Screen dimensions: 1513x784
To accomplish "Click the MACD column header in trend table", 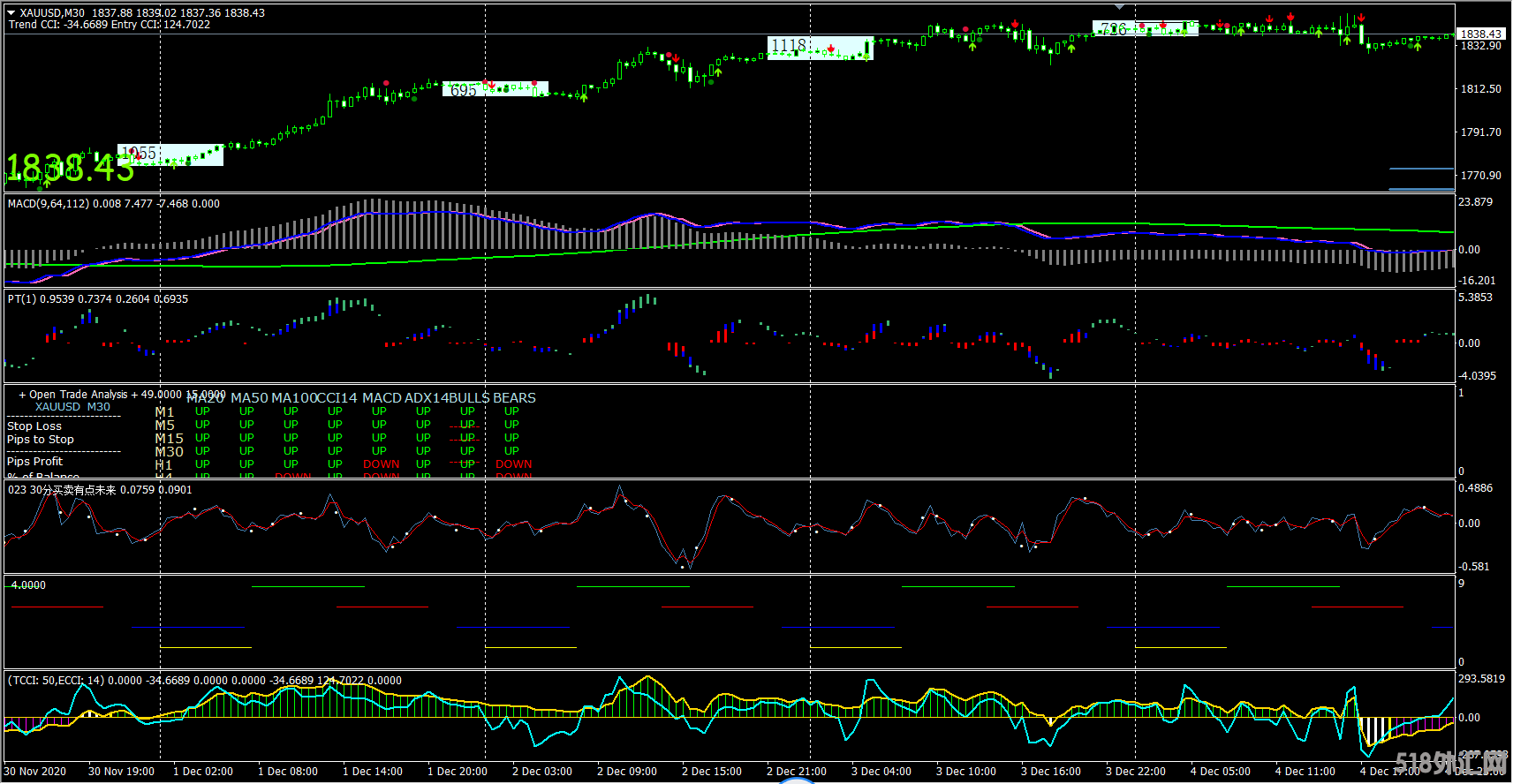I will [x=382, y=398].
